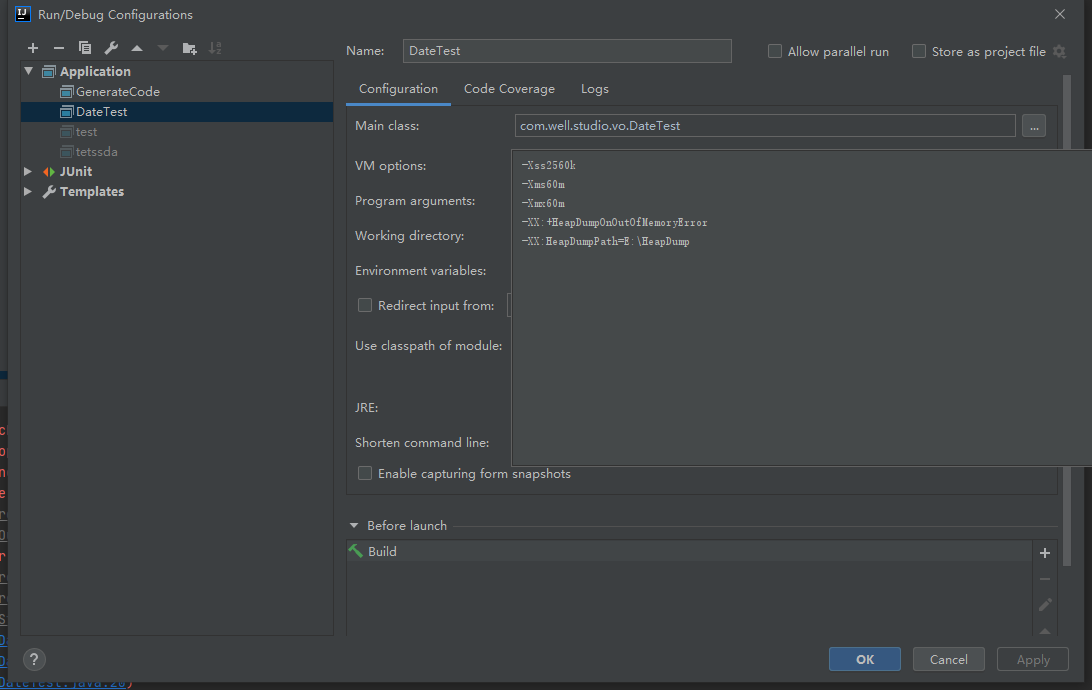Screen dimensions: 1092x690
Task: Remove the Before launch task with minus
Action: tap(1045, 579)
